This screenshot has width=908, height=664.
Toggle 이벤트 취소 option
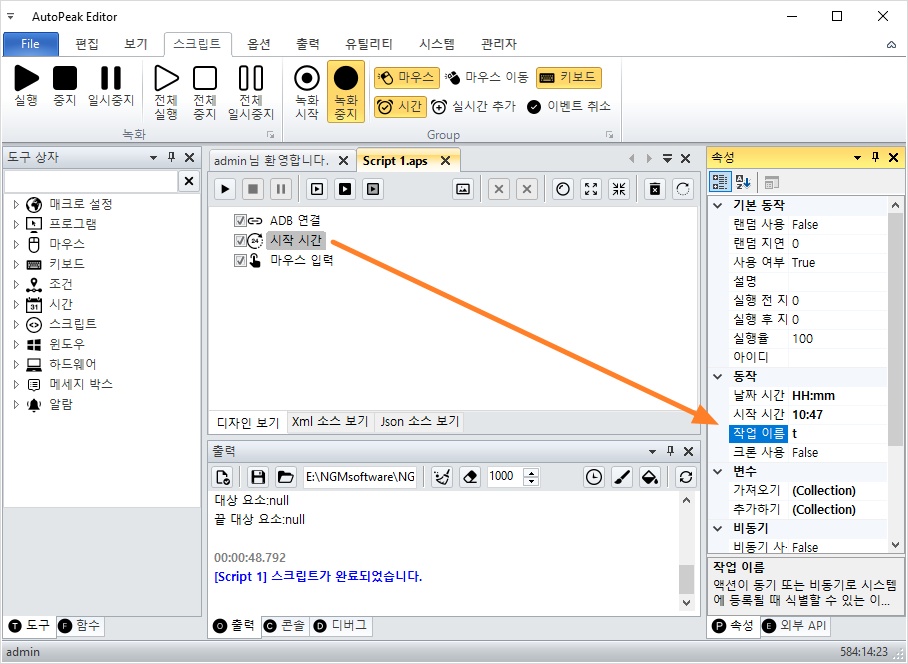pos(569,107)
